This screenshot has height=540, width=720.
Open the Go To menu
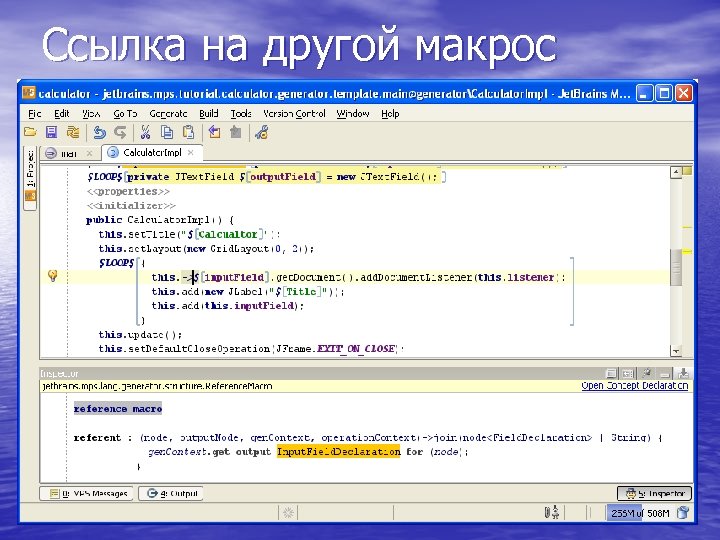coord(125,113)
